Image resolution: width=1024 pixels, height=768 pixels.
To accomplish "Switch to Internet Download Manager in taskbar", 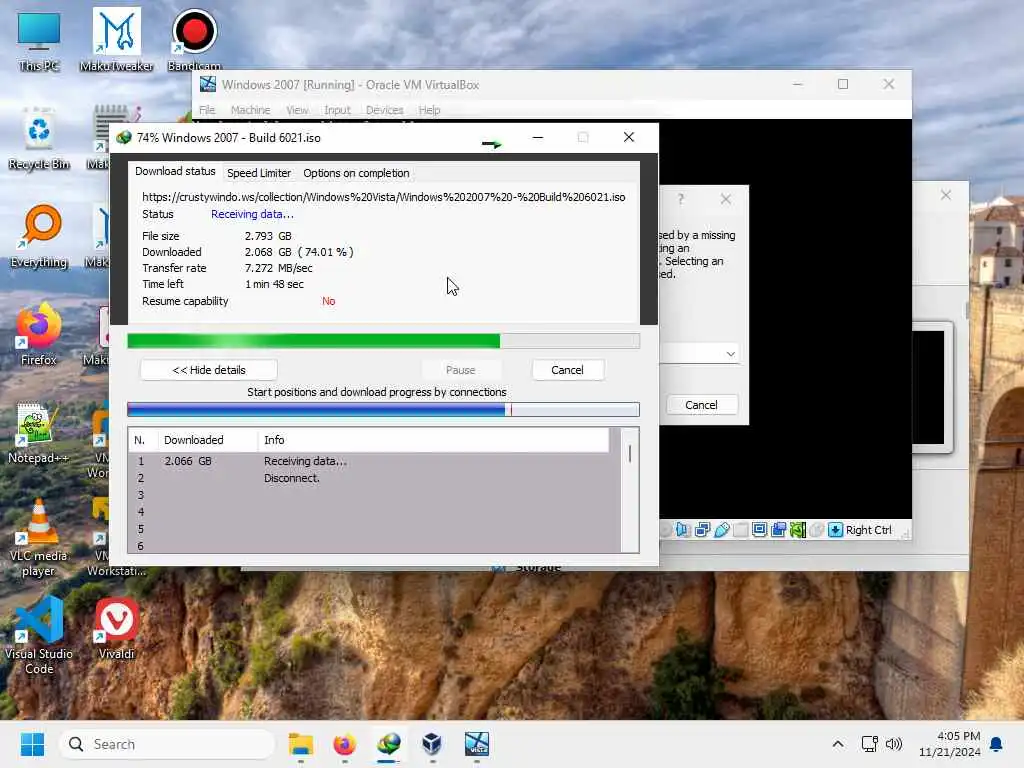I will point(389,744).
